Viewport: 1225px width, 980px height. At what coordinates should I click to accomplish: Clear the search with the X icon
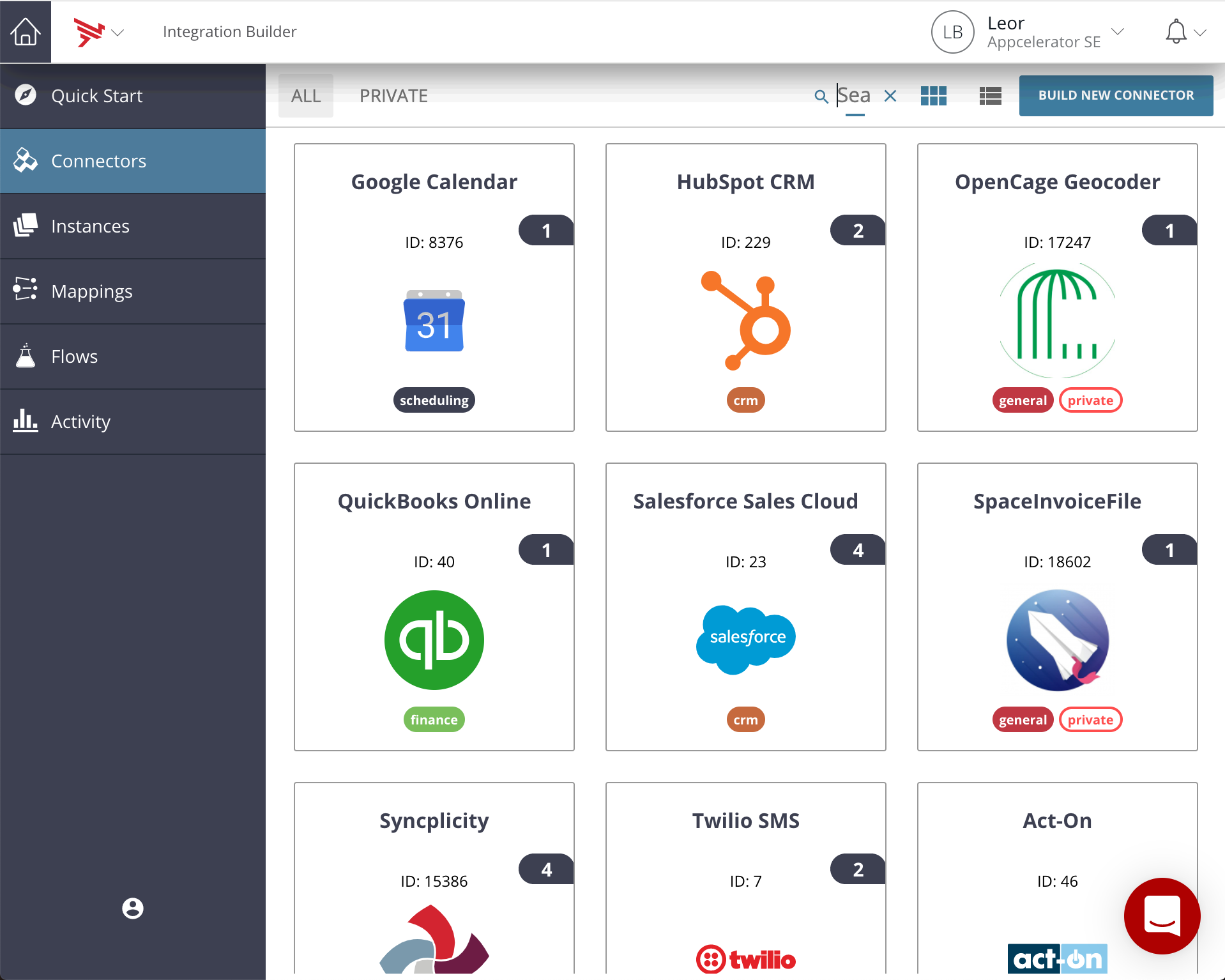pyautogui.click(x=890, y=96)
